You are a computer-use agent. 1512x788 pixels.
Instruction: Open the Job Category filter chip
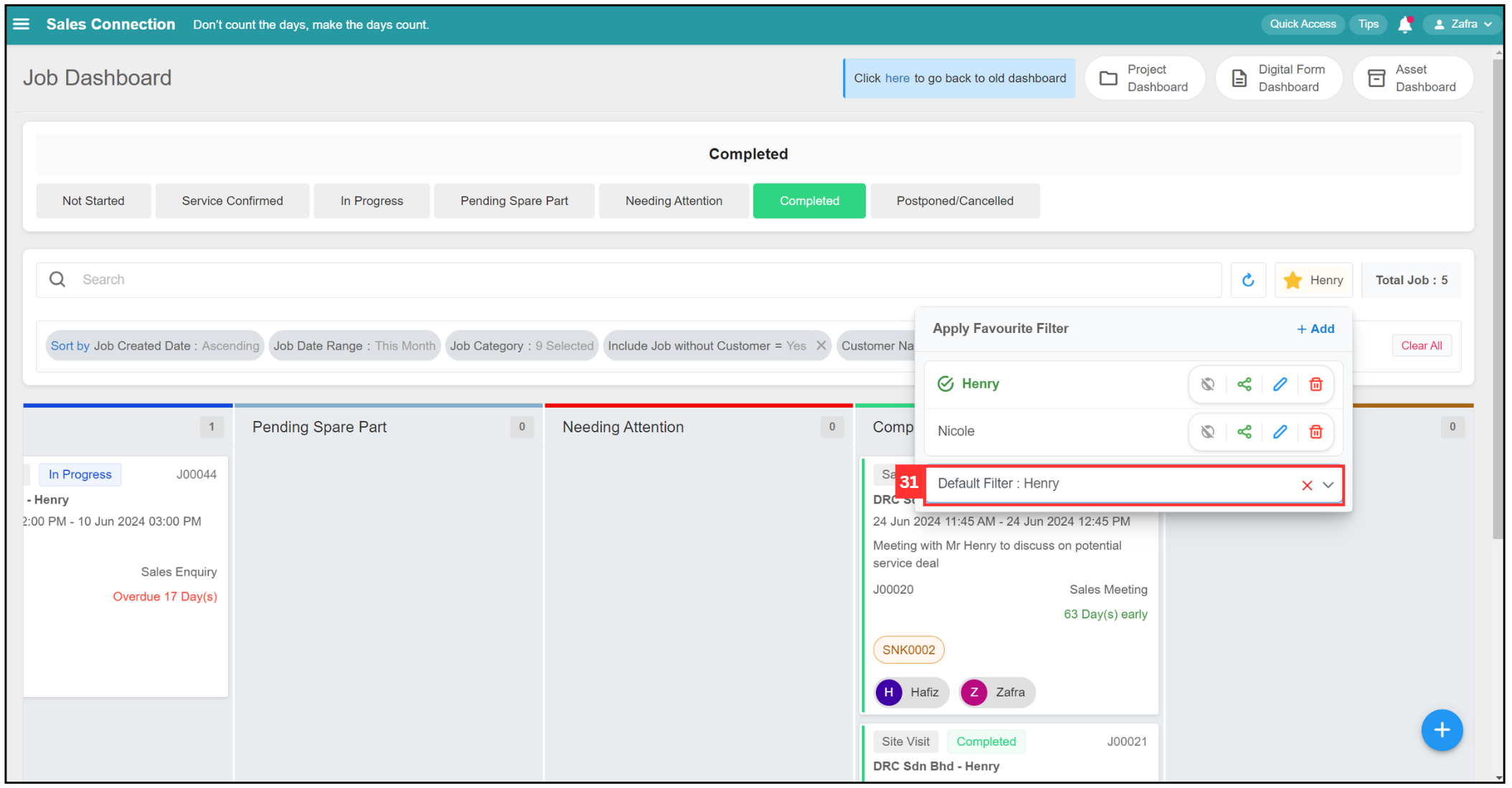click(521, 346)
